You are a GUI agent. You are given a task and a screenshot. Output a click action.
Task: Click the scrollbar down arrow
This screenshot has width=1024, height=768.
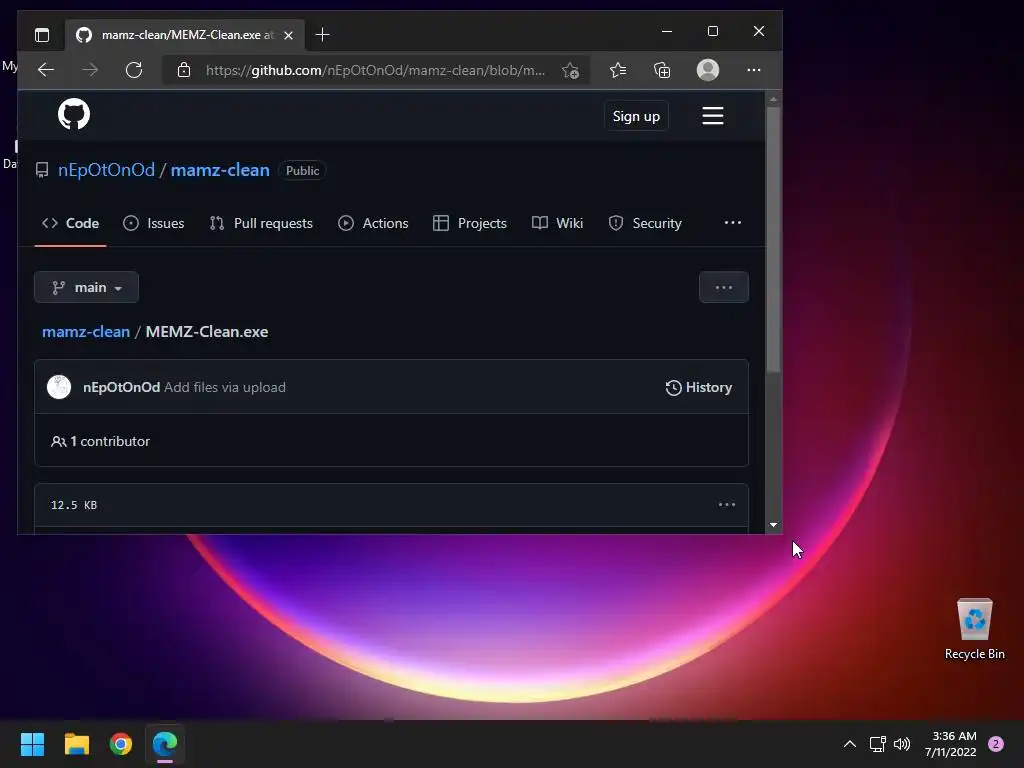point(773,524)
